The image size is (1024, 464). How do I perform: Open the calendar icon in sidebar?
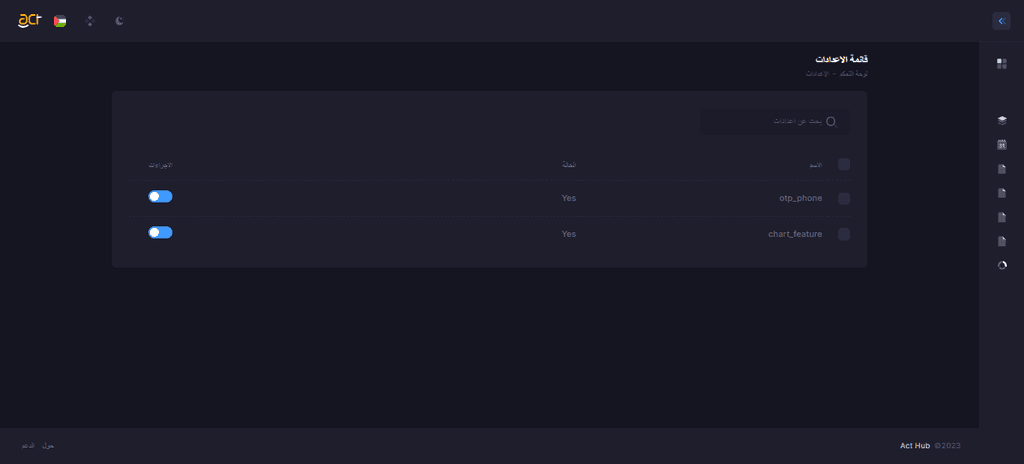(x=1002, y=144)
